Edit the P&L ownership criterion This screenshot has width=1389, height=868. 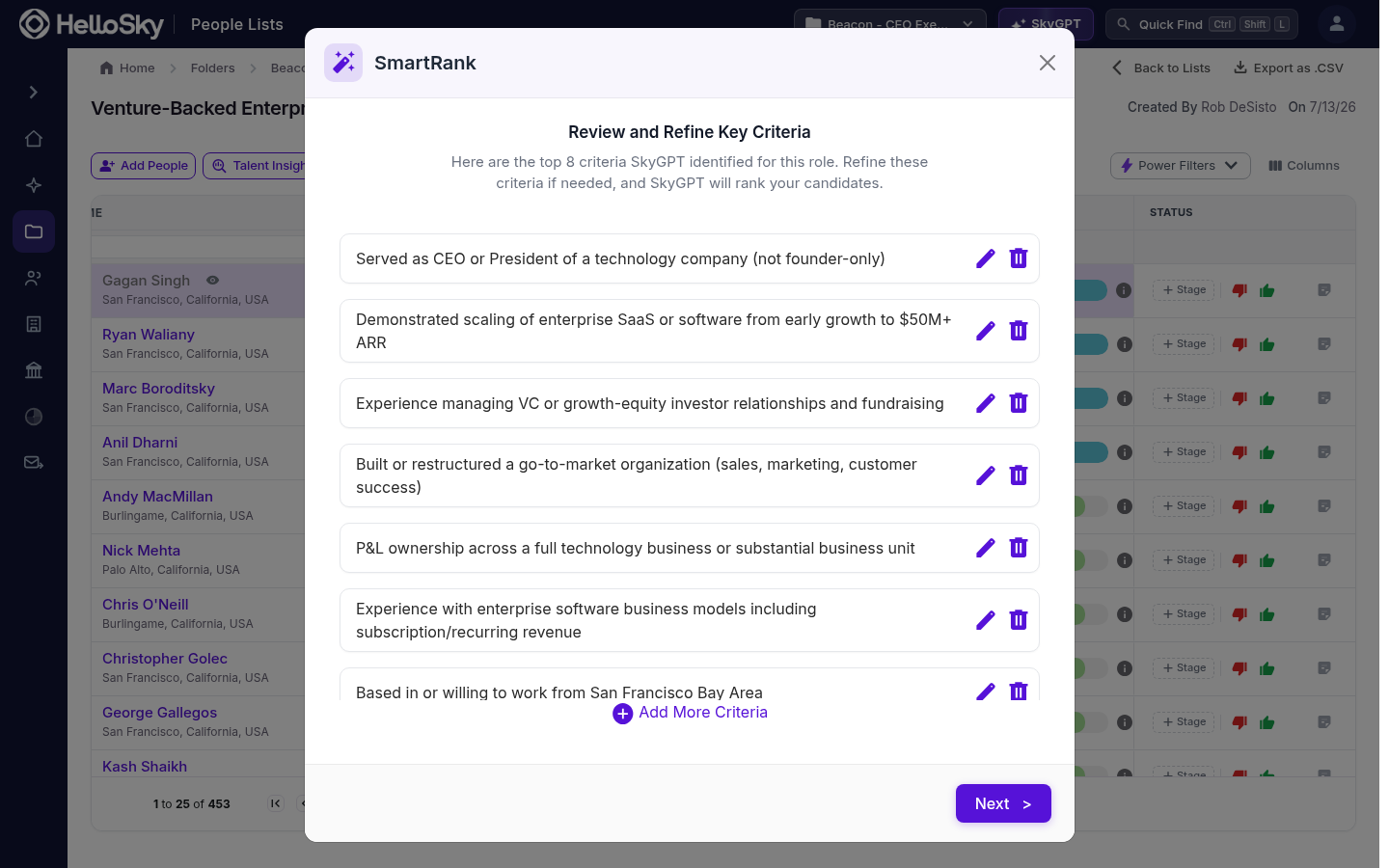point(985,548)
